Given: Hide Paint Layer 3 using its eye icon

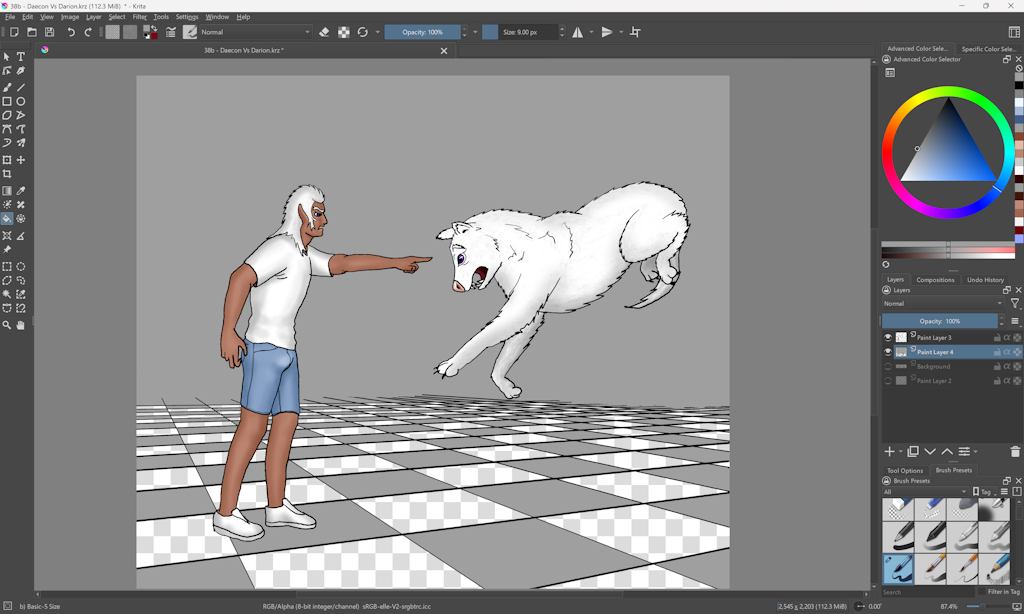Looking at the screenshot, I should tap(888, 338).
